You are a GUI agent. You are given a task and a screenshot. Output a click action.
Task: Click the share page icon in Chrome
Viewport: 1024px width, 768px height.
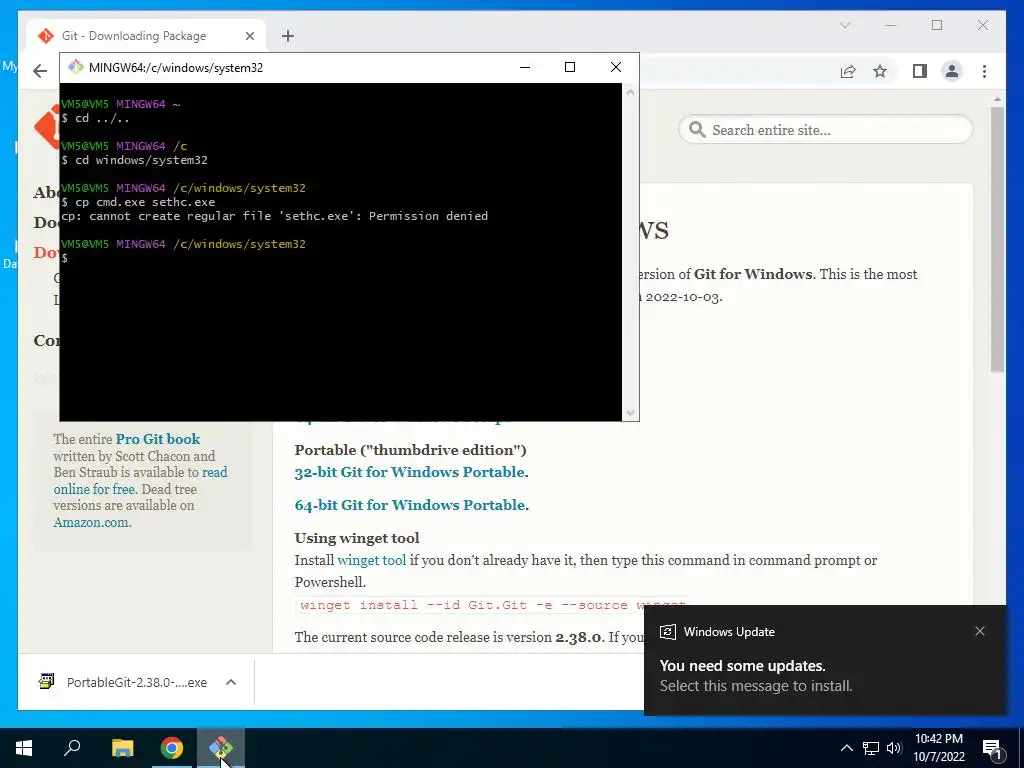(848, 71)
